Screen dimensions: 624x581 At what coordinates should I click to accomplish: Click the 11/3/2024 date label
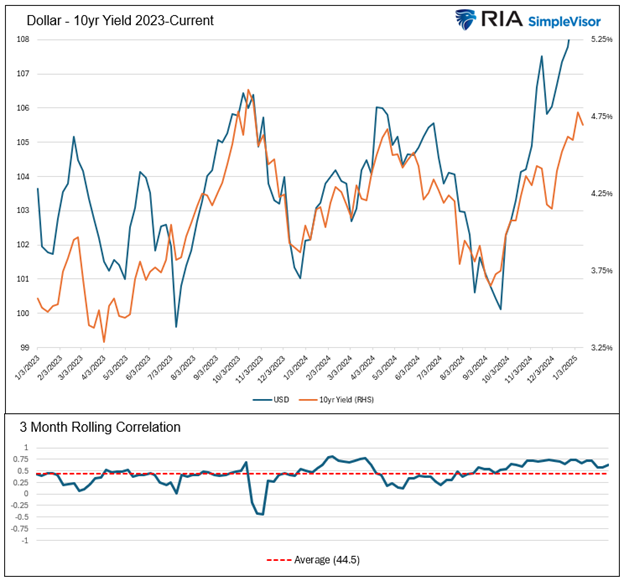pyautogui.click(x=519, y=368)
